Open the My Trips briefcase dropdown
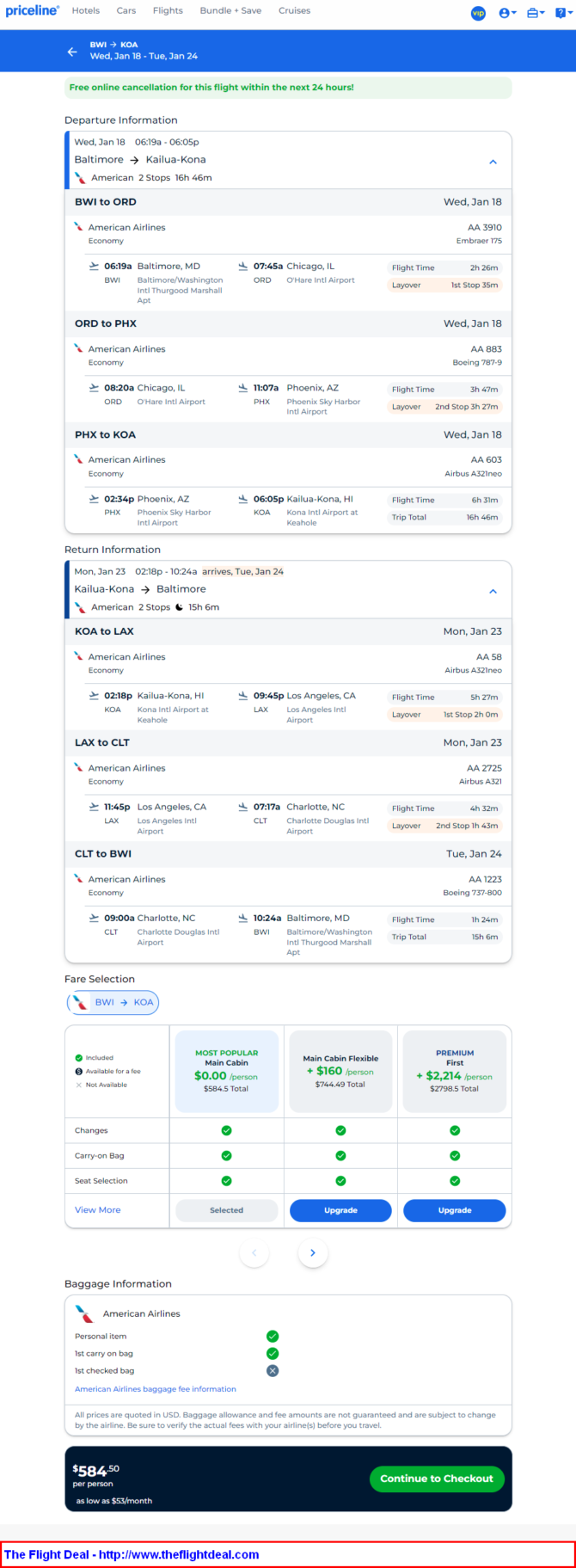Screen dimensions: 576x1568 [536, 13]
